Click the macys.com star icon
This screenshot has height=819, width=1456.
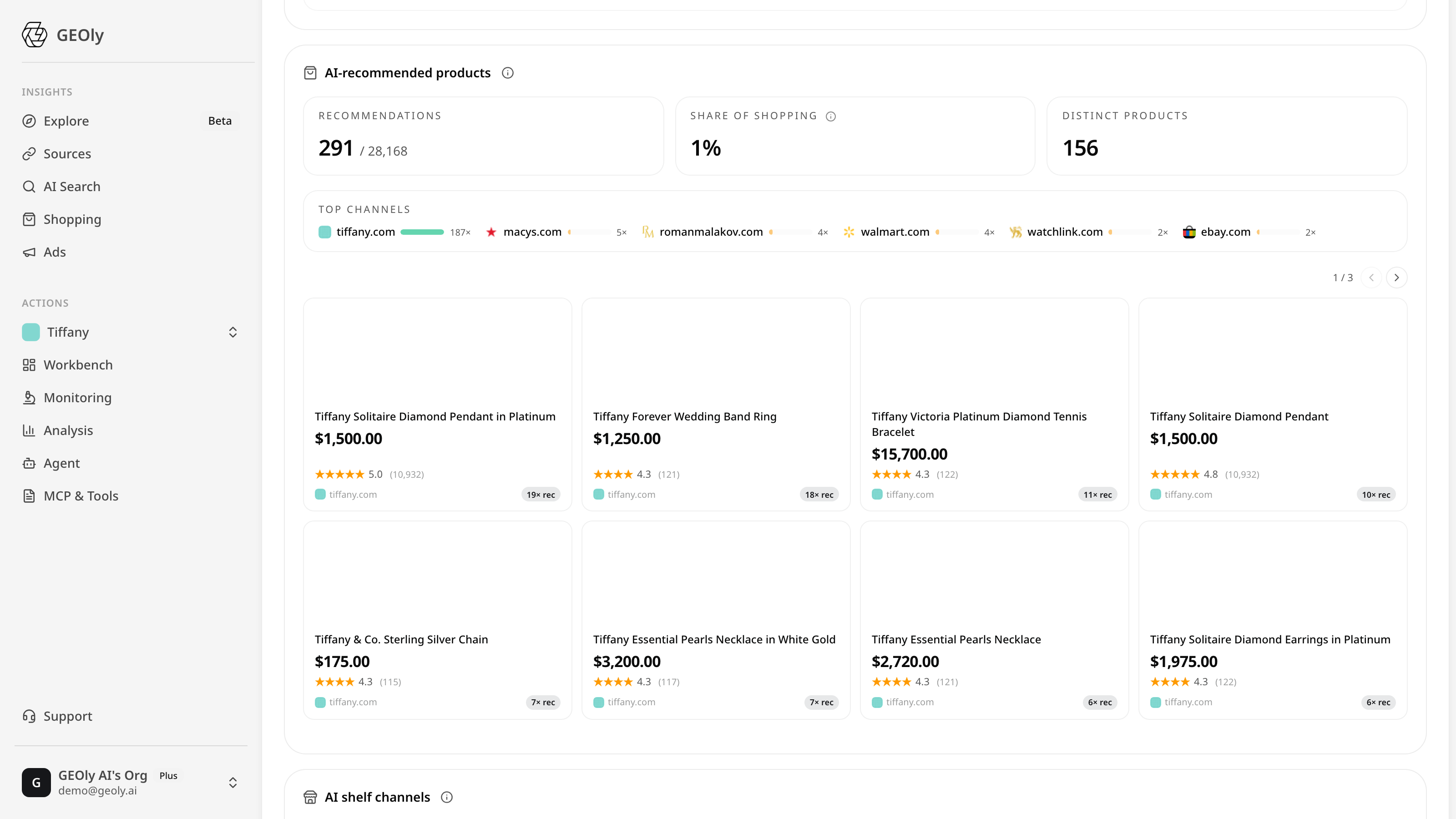(x=491, y=232)
